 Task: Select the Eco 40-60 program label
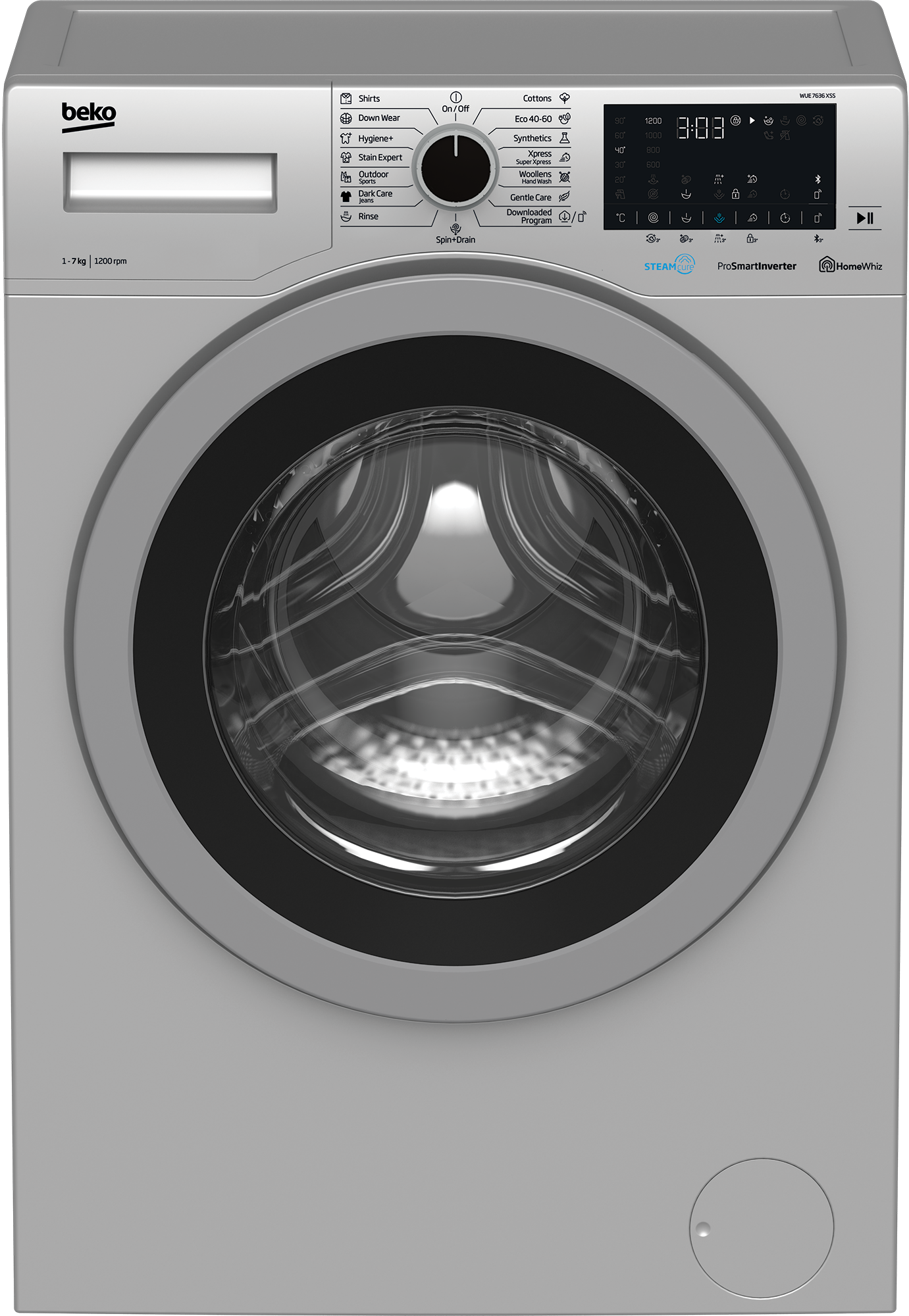click(533, 119)
